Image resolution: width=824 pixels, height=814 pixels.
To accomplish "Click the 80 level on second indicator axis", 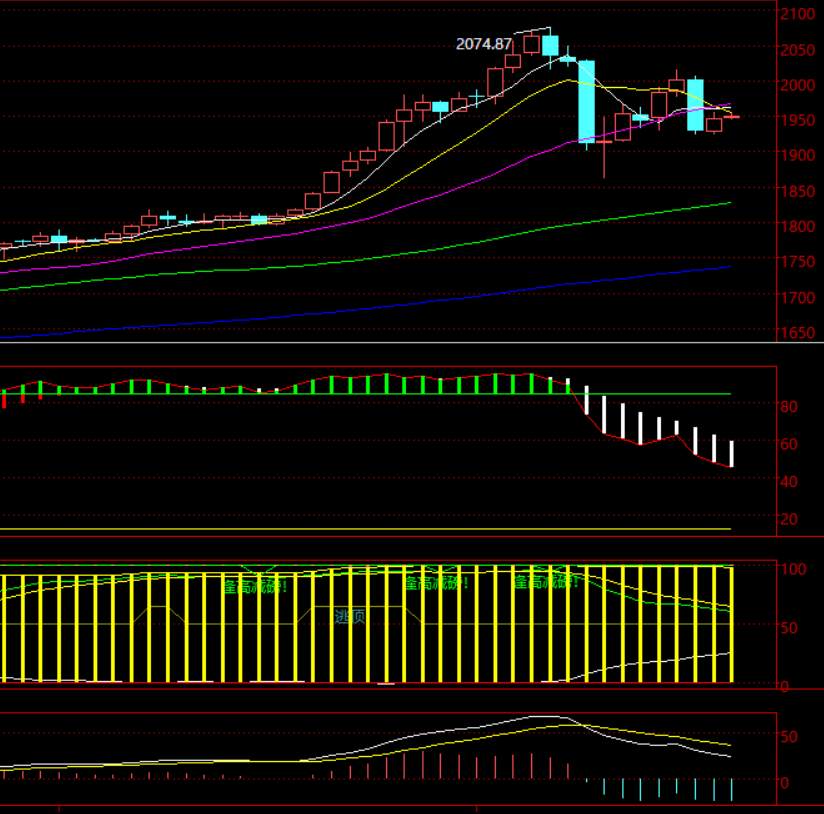I will [789, 406].
